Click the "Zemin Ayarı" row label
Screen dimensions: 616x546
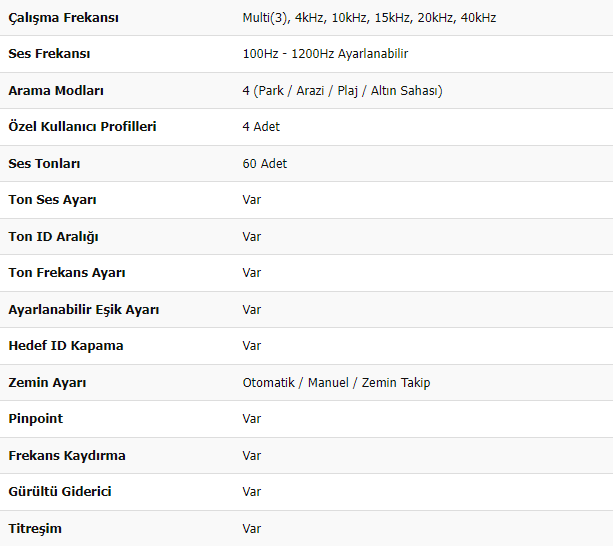[47, 383]
